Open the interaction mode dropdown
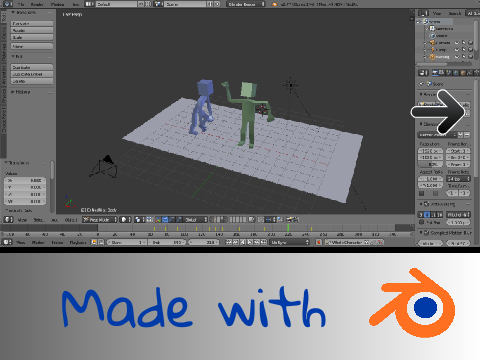The width and height of the screenshot is (480, 360). point(100,220)
